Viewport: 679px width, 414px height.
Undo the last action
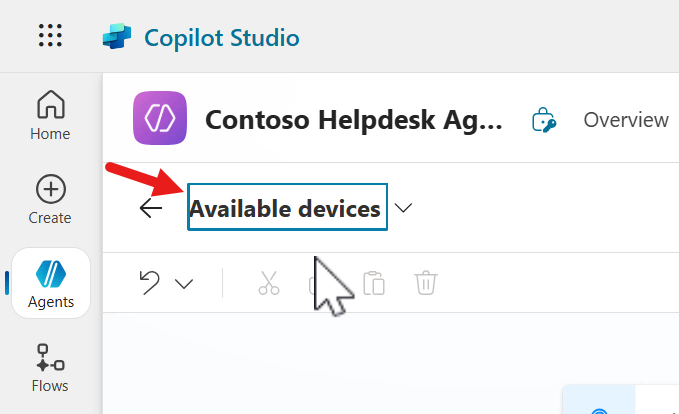150,283
